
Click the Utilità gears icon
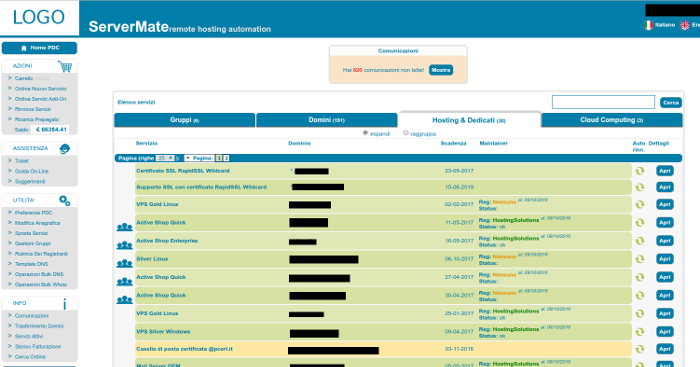click(x=65, y=201)
